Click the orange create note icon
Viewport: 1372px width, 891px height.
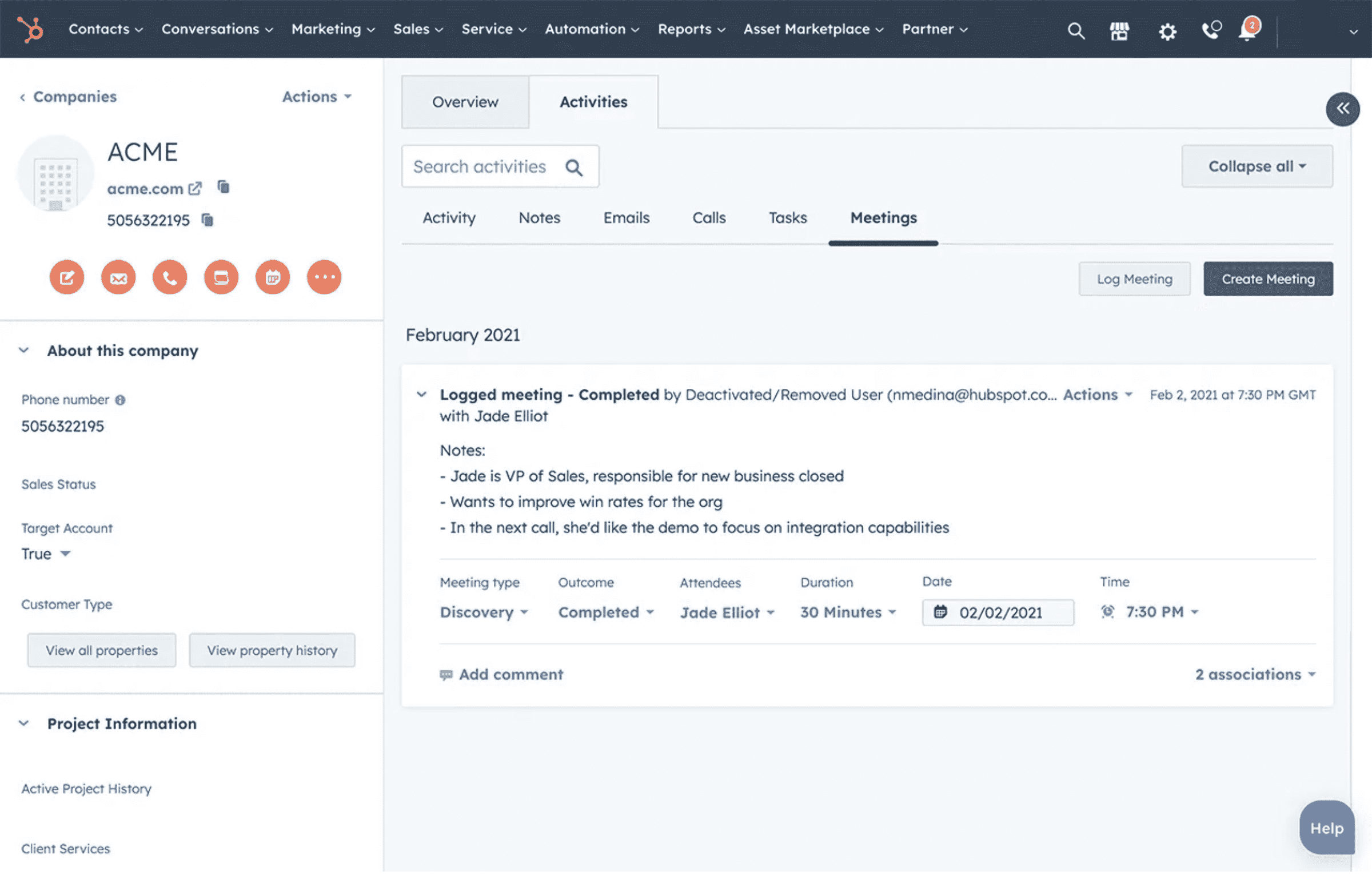(67, 277)
